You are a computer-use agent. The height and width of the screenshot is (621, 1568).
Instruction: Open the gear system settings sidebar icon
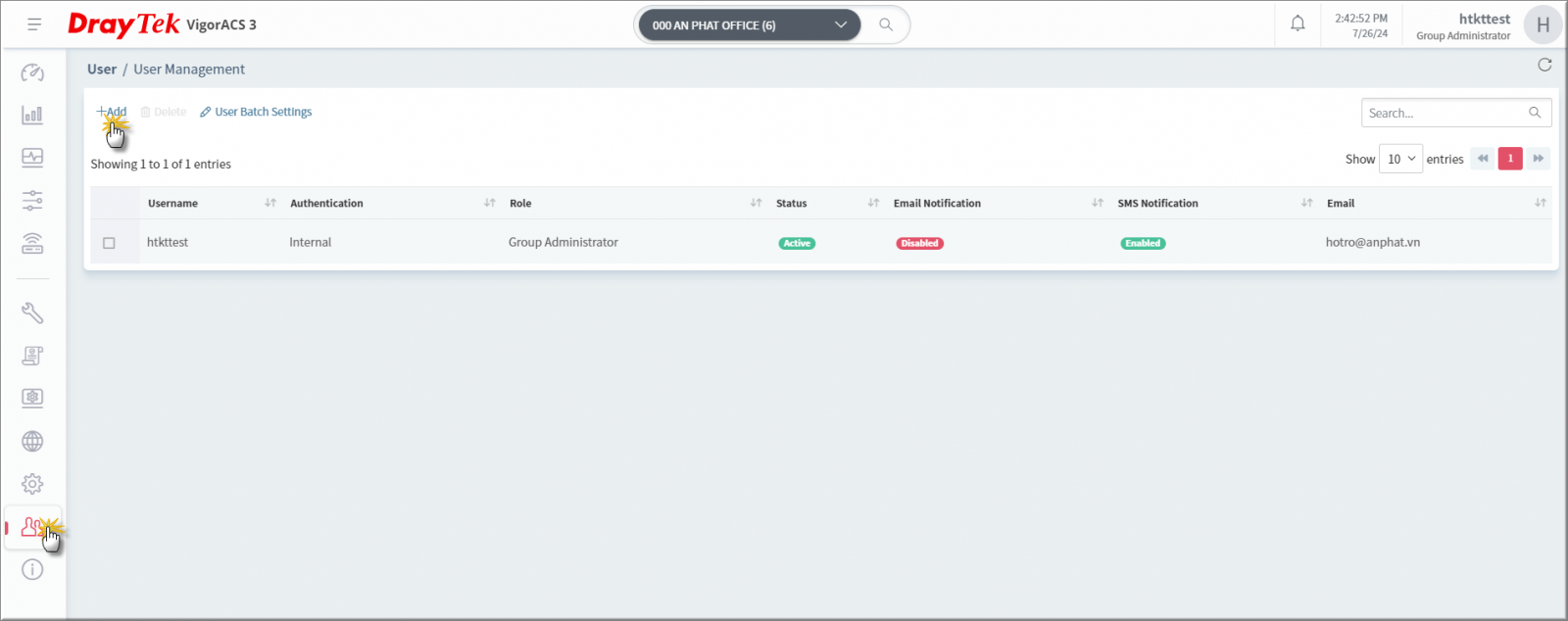[x=32, y=484]
